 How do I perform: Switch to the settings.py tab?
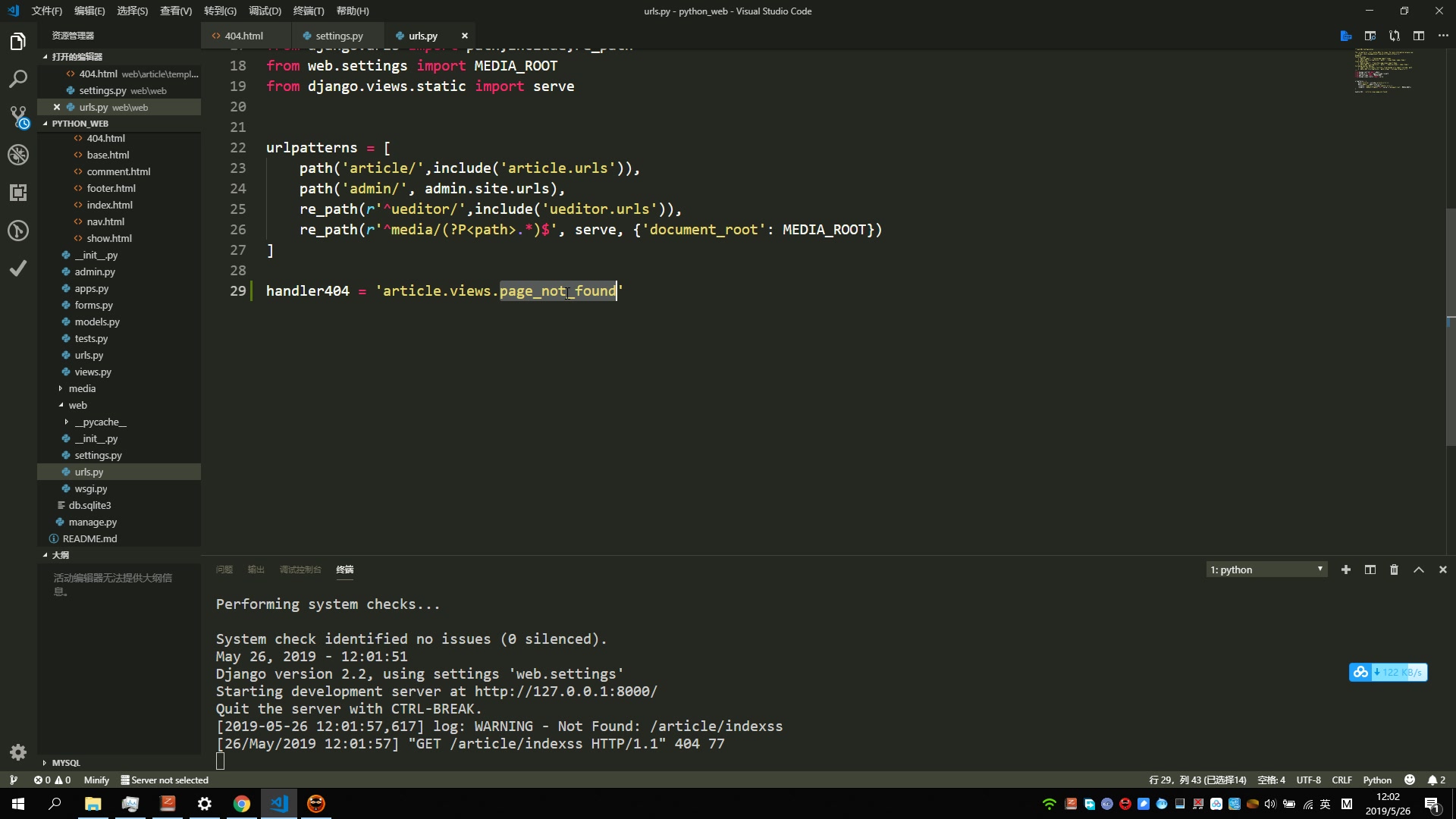click(x=338, y=36)
